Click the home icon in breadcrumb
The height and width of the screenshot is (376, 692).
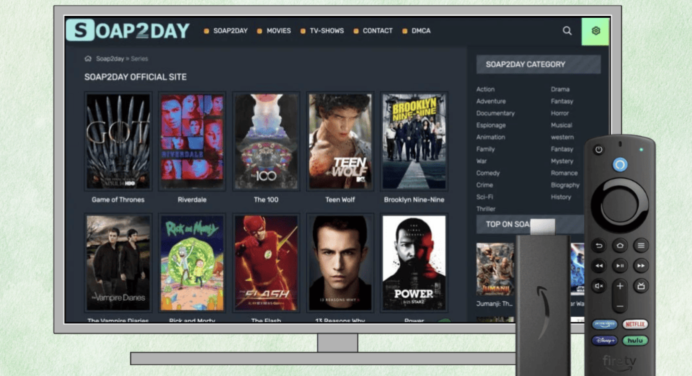88,59
